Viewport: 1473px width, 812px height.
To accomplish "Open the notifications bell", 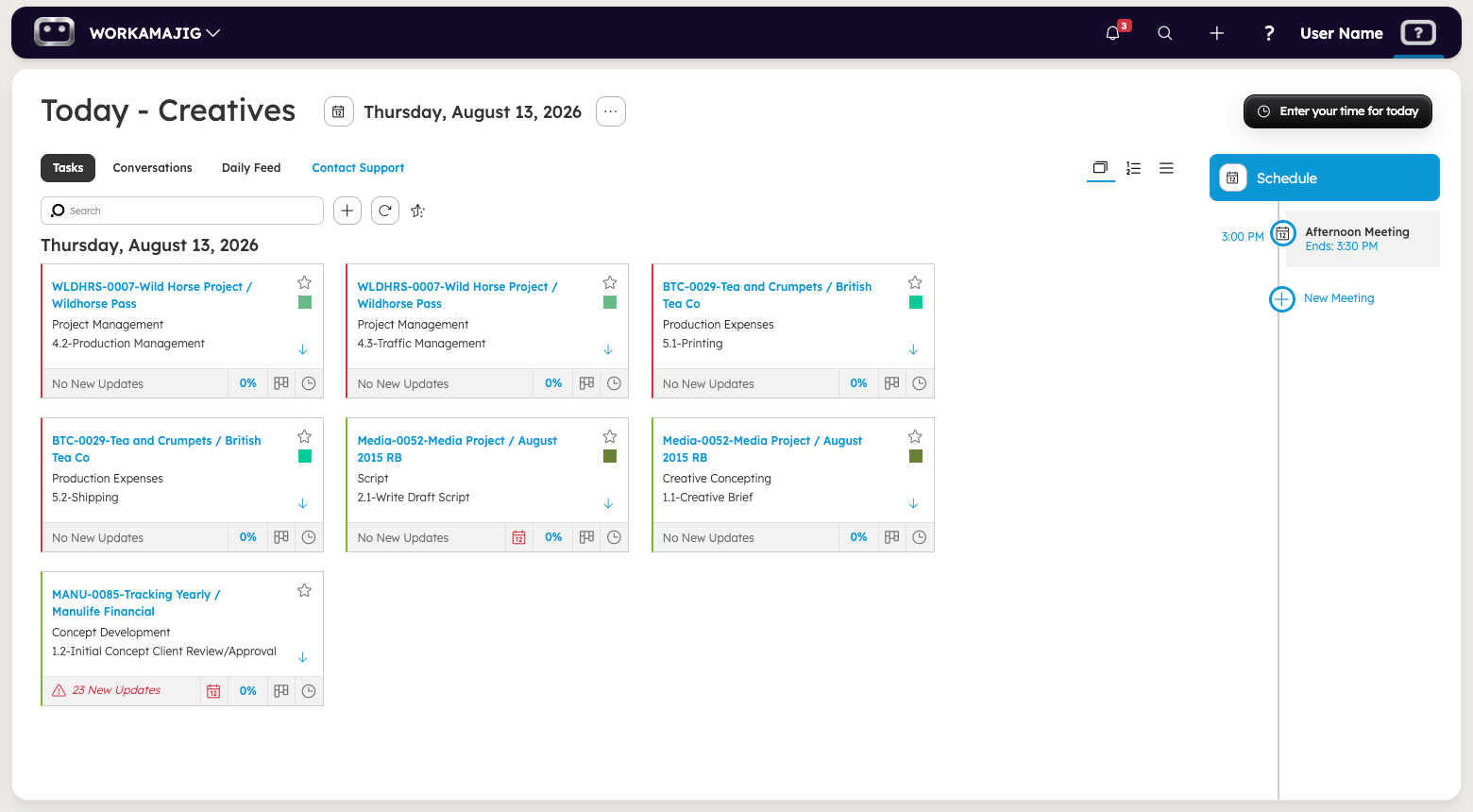I will pyautogui.click(x=1113, y=33).
